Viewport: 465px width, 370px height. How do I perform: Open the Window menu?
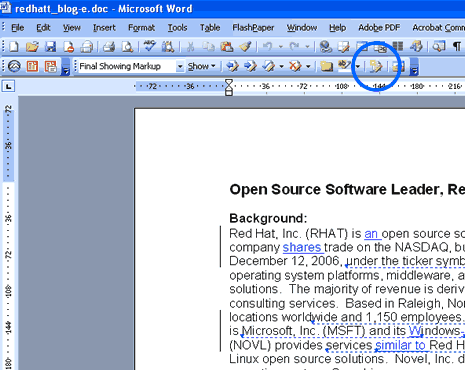tap(302, 28)
